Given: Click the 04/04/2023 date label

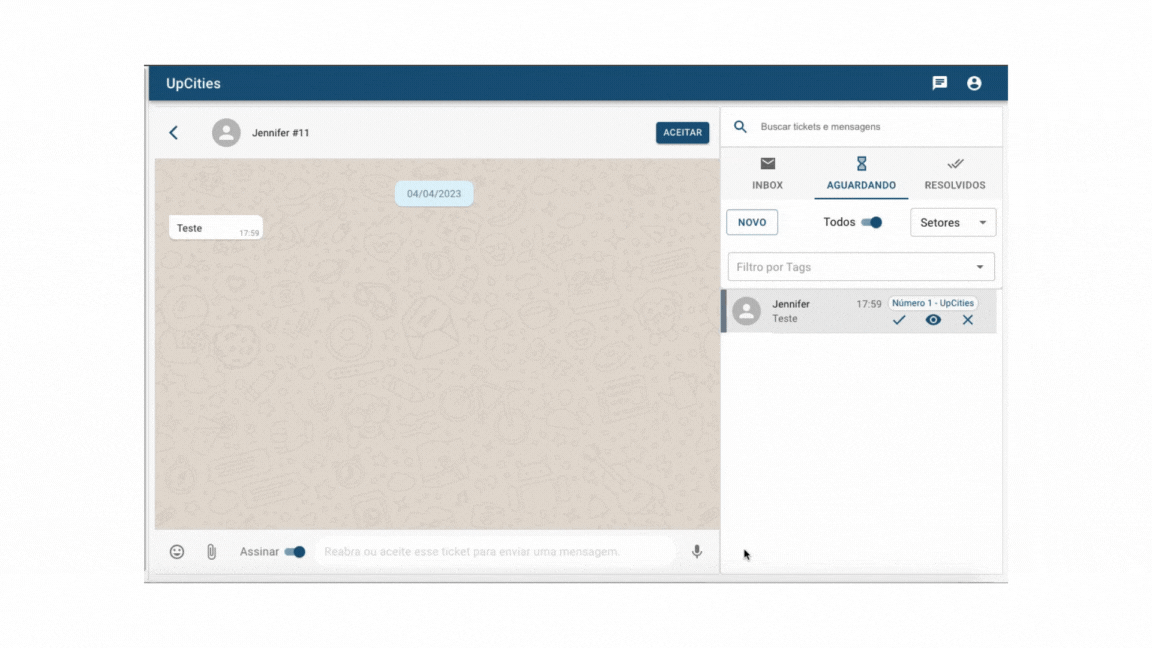Looking at the screenshot, I should tap(433, 194).
